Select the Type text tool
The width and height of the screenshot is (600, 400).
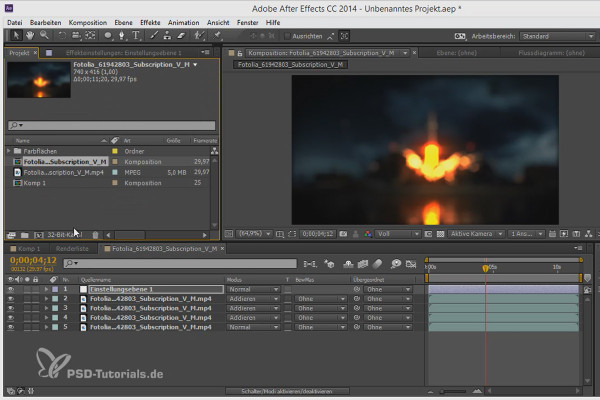tap(136, 36)
